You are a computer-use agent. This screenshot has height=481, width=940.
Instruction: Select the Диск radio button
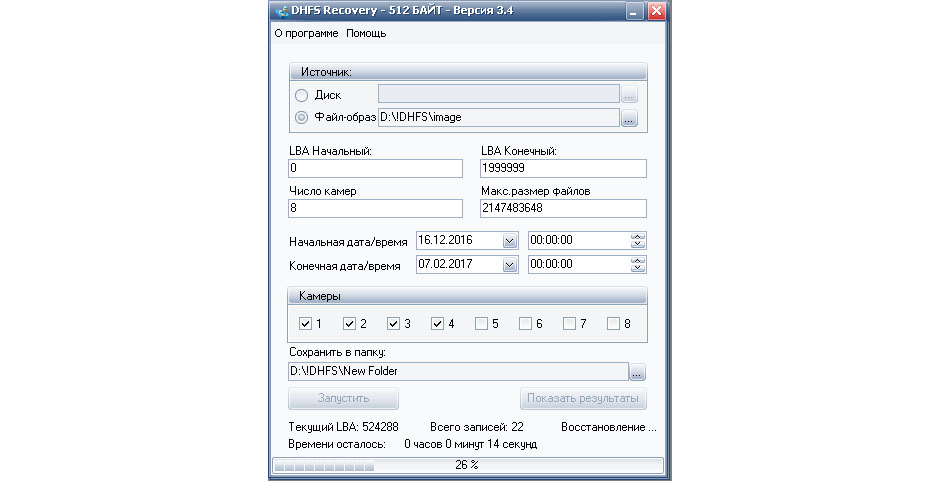point(302,95)
